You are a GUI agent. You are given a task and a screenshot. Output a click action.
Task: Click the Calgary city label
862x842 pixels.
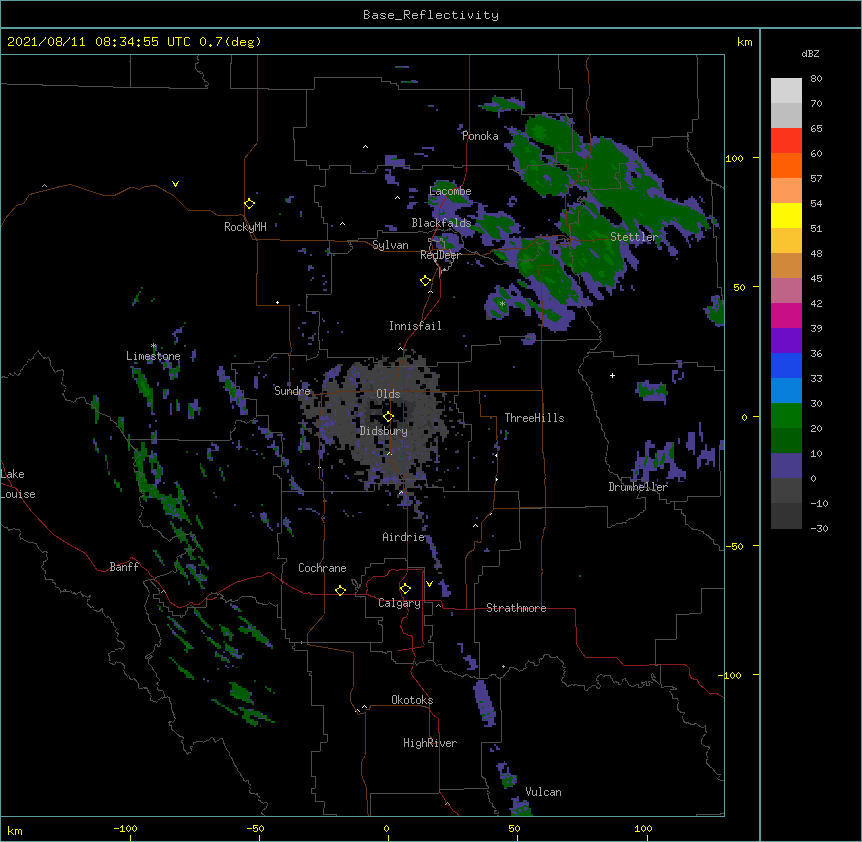(x=399, y=603)
